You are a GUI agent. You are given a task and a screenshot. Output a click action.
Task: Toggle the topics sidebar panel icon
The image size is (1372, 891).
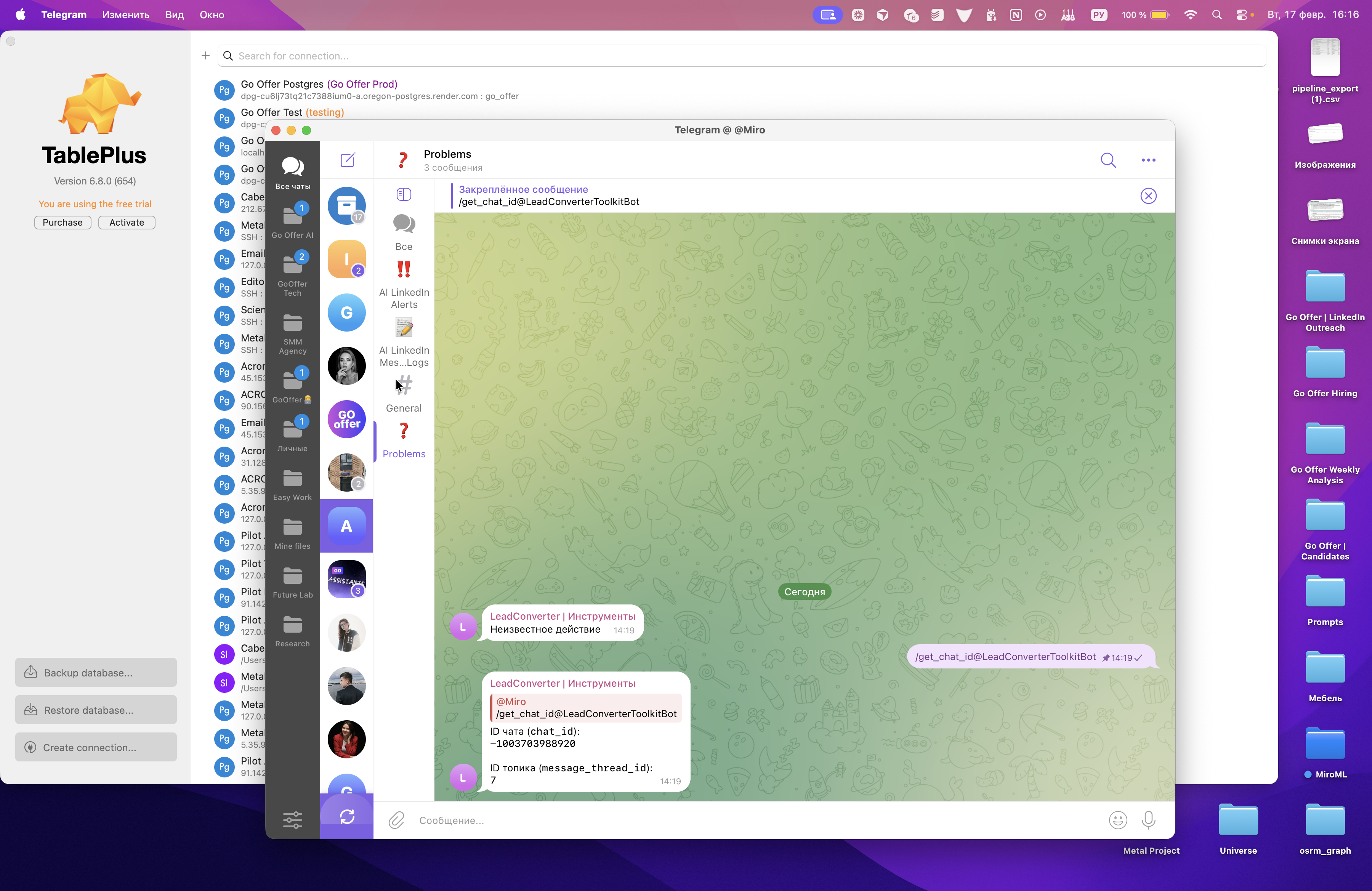click(404, 194)
